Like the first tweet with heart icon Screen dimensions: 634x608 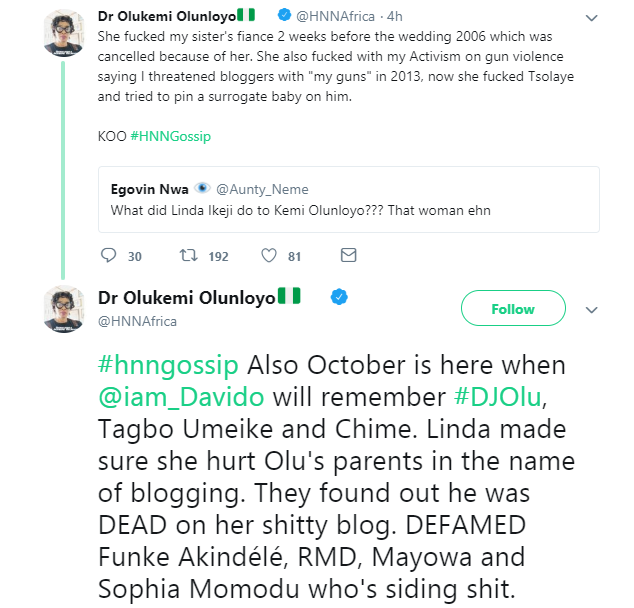[268, 256]
